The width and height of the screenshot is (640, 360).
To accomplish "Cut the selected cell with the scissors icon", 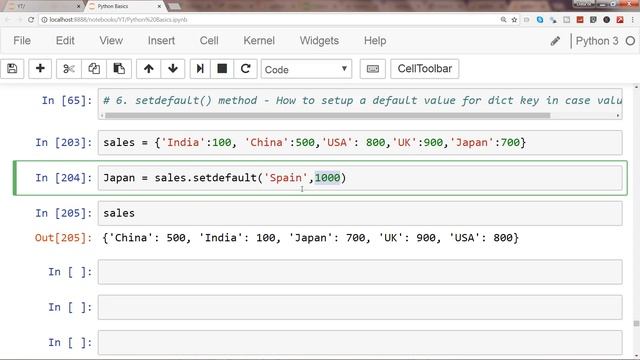I will [69, 69].
